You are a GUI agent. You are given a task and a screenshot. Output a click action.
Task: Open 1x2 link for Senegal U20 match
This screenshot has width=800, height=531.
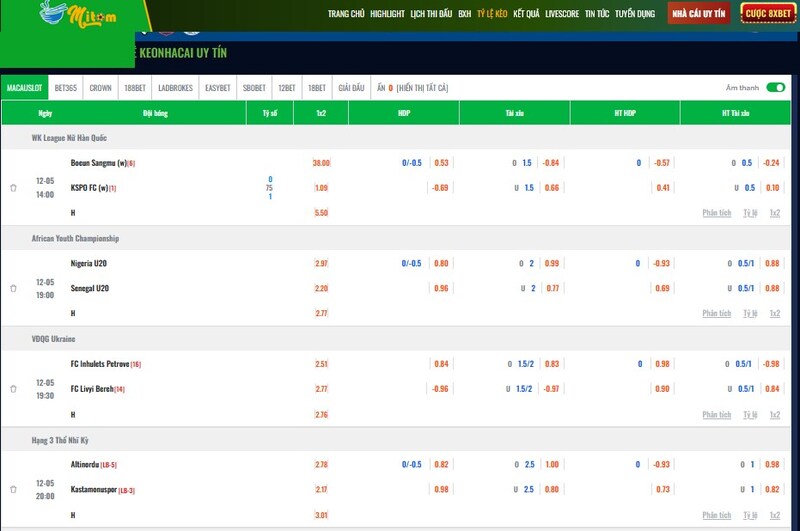pos(774,313)
